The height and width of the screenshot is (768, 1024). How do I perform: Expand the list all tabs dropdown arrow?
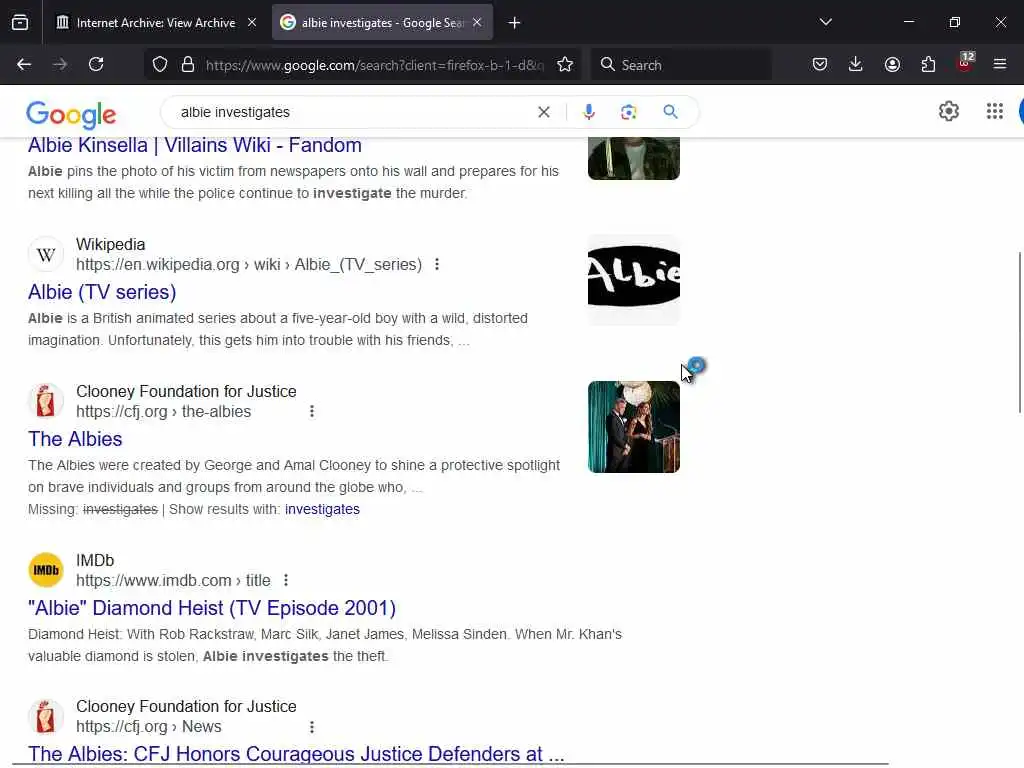click(825, 22)
